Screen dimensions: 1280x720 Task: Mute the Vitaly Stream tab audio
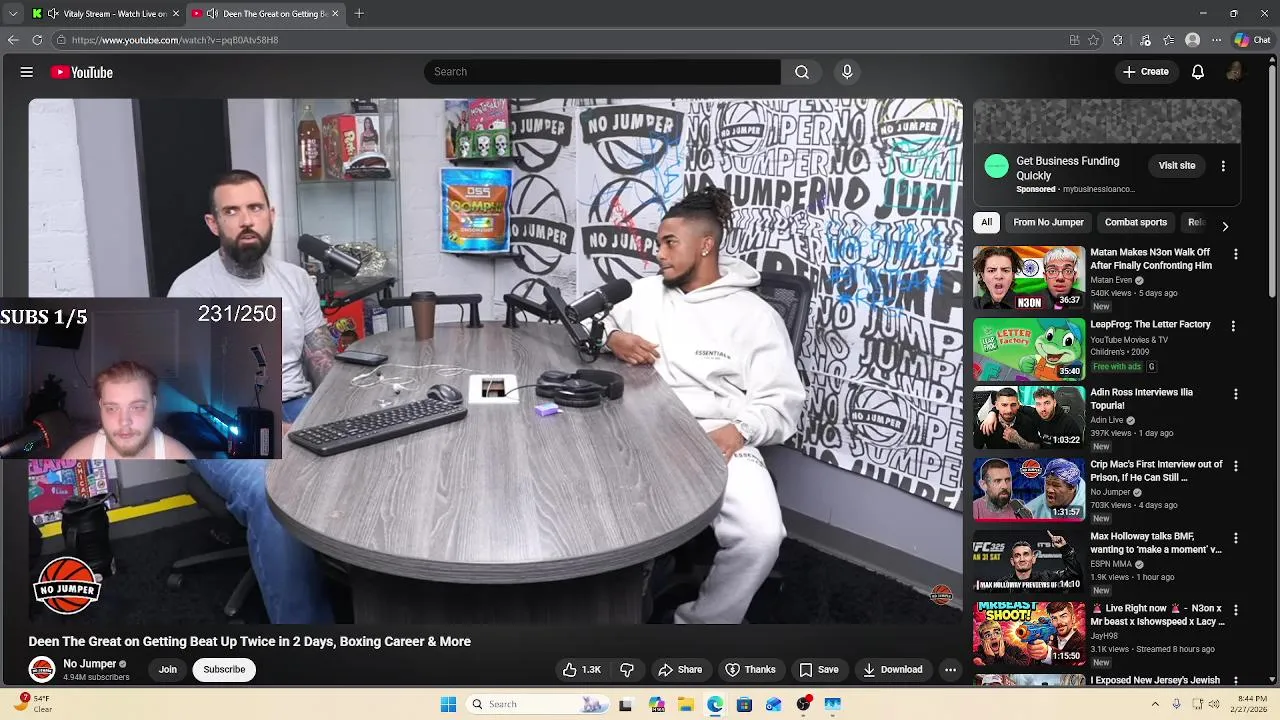(x=53, y=14)
